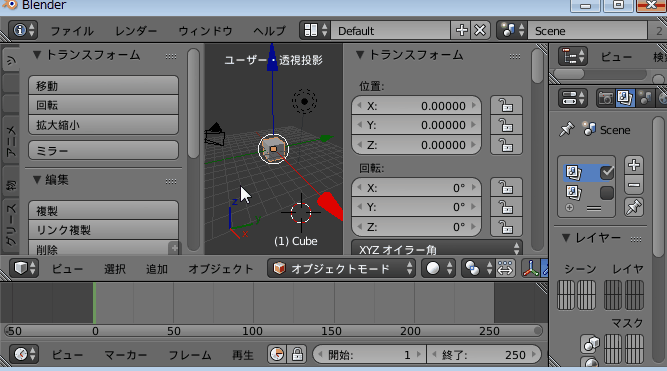The height and width of the screenshot is (371, 667).
Task: Open the screen layout browse icon
Action: tap(315, 30)
